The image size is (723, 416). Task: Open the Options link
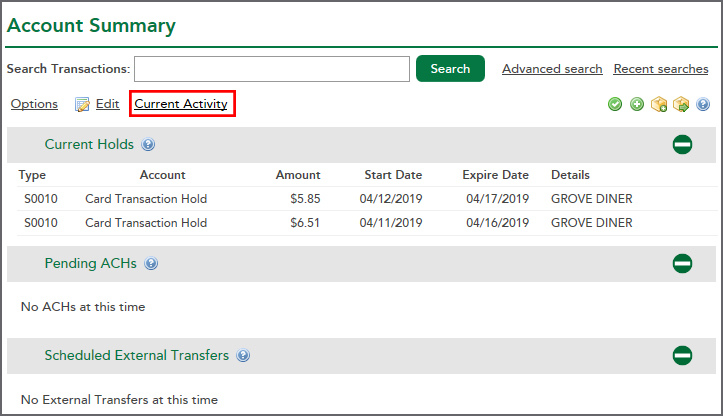(34, 104)
